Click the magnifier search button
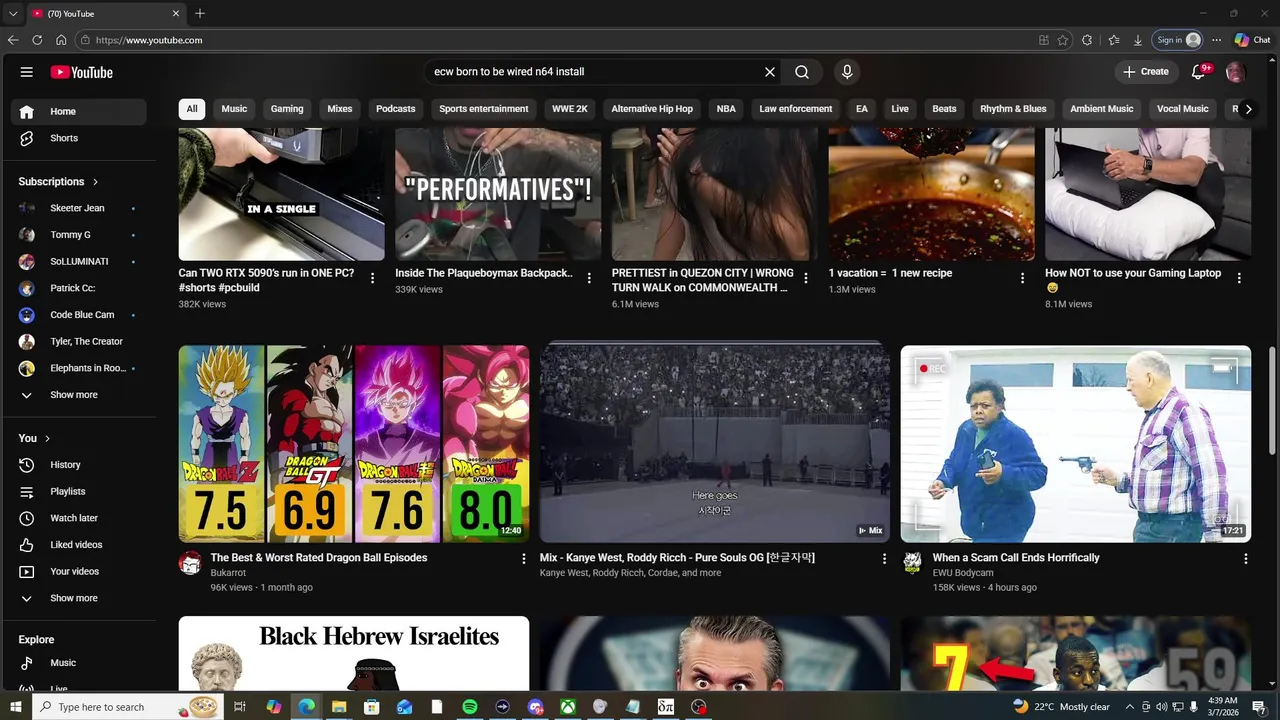Screen dimensions: 1280x720 click(x=802, y=72)
